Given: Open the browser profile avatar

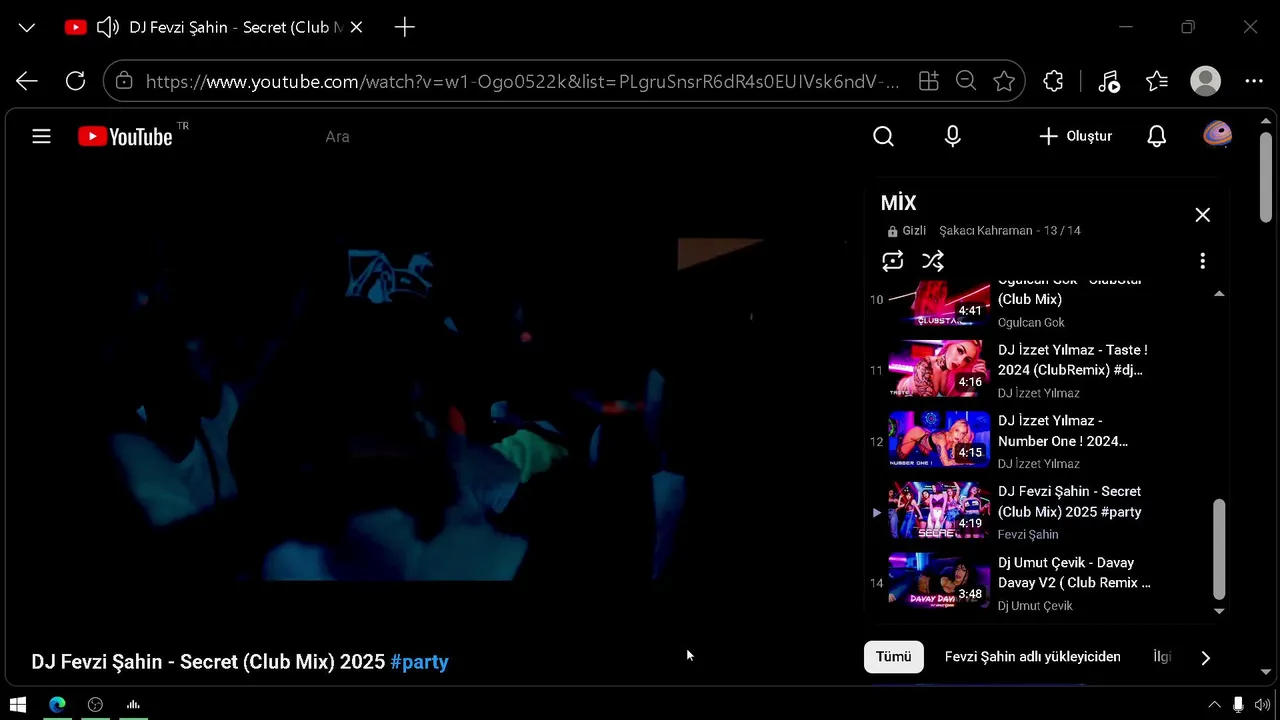Looking at the screenshot, I should 1206,81.
